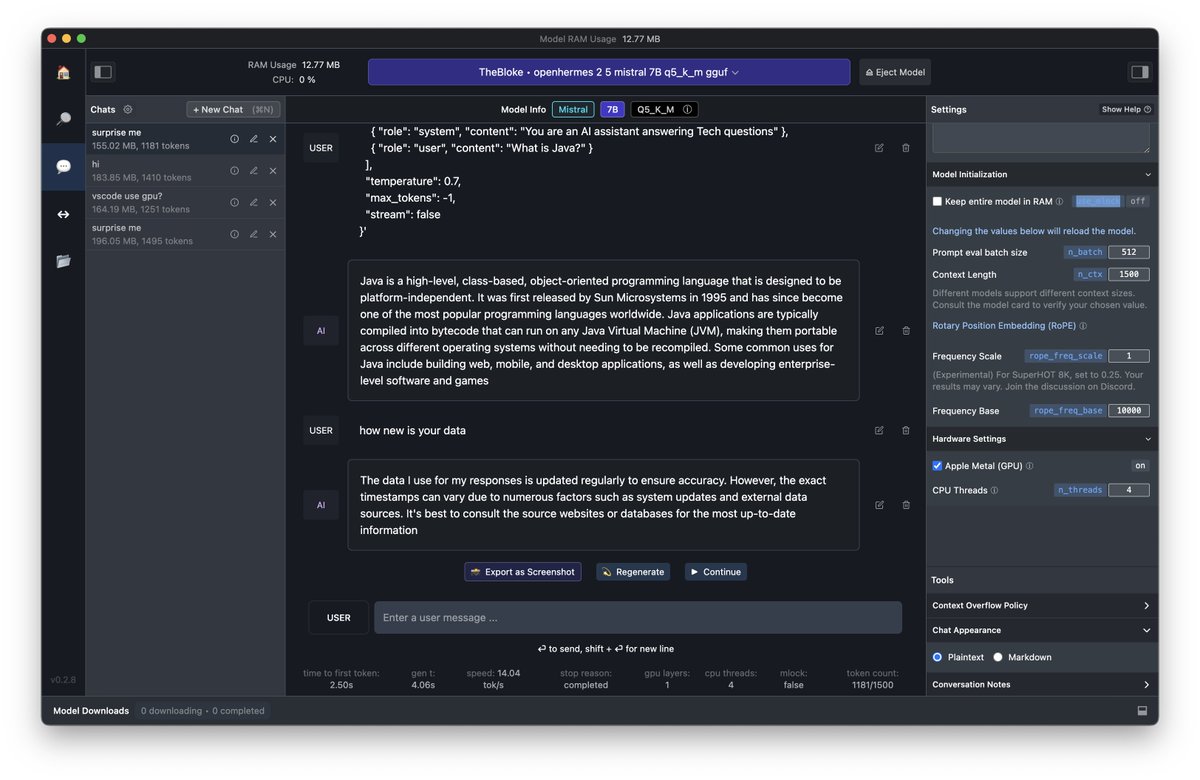This screenshot has width=1200, height=780.
Task: Regenerate the last AI response
Action: pos(633,572)
